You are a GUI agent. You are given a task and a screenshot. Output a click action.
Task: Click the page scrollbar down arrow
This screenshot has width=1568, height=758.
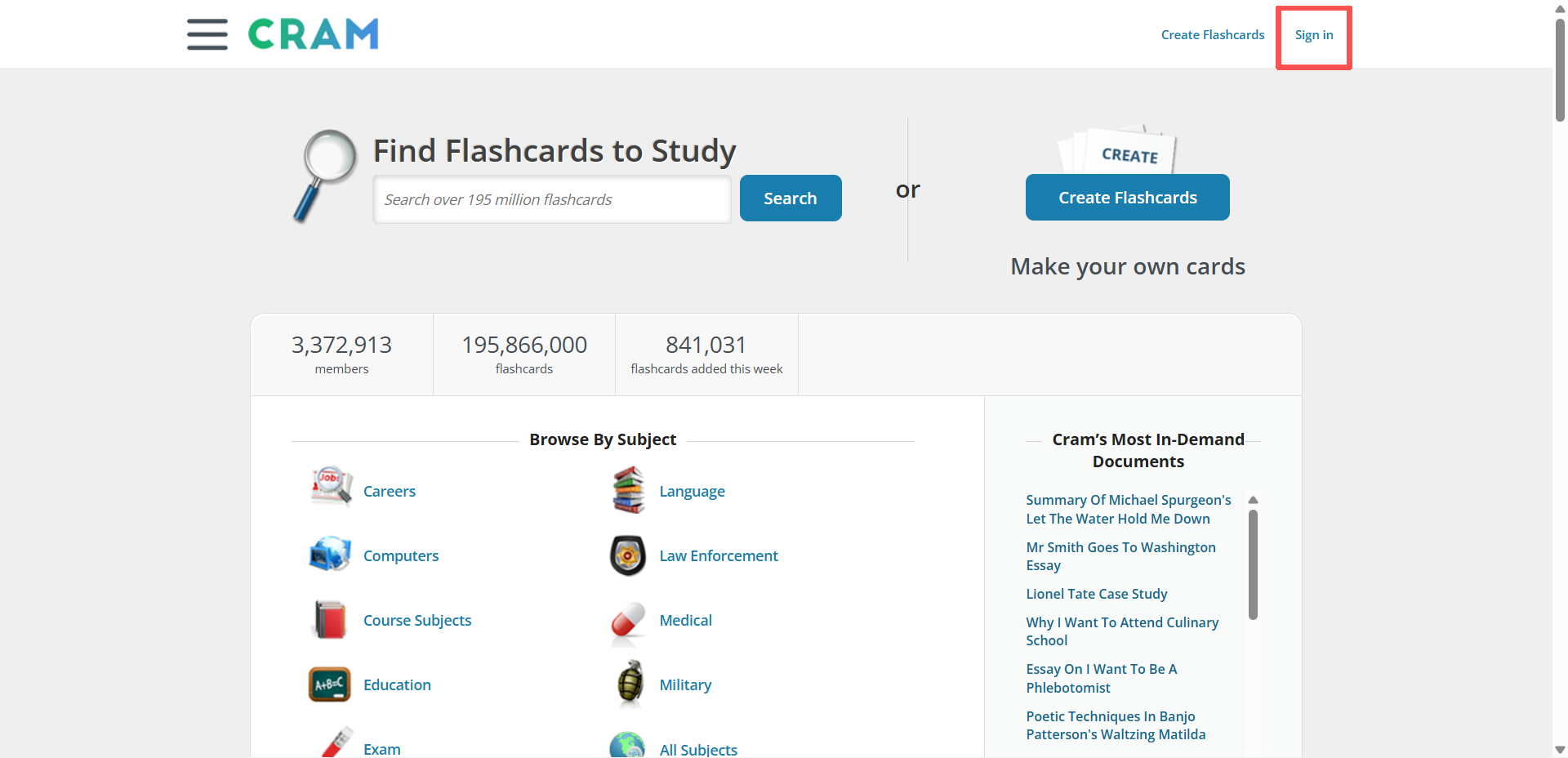(x=1560, y=750)
